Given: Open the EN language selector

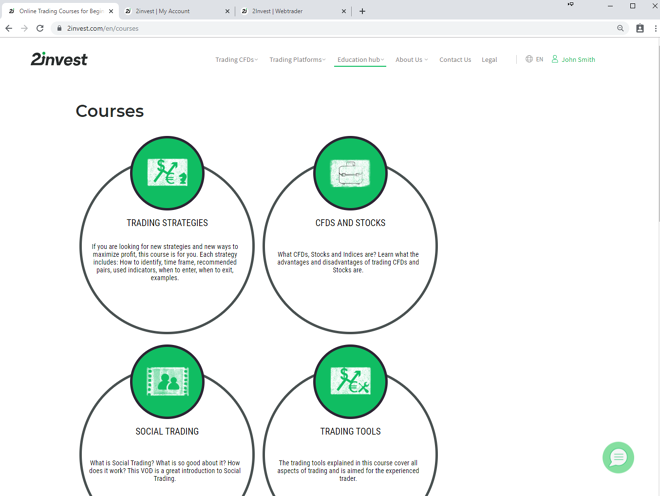Looking at the screenshot, I should 539,59.
